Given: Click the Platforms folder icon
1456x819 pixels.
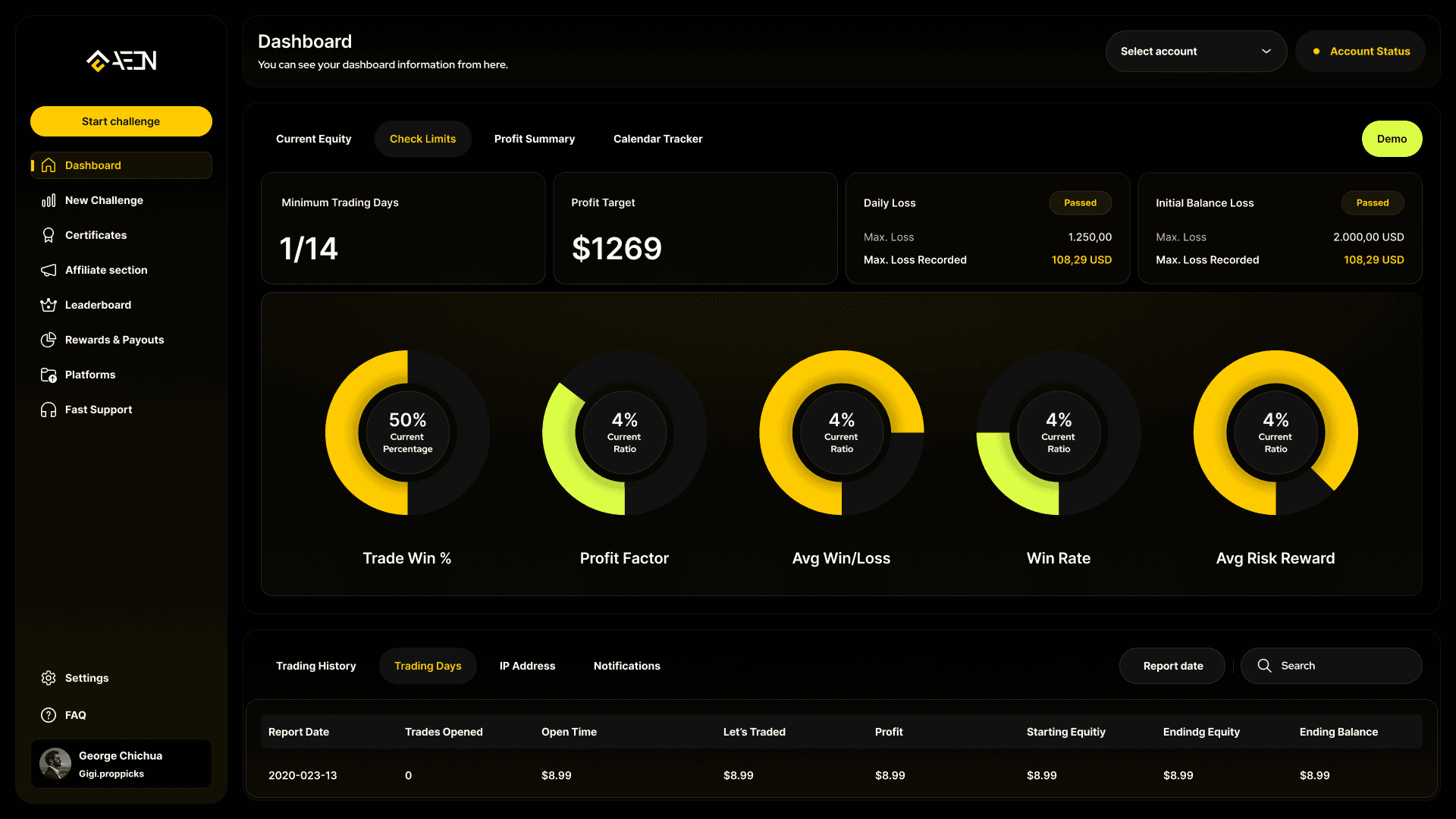Looking at the screenshot, I should pos(49,375).
